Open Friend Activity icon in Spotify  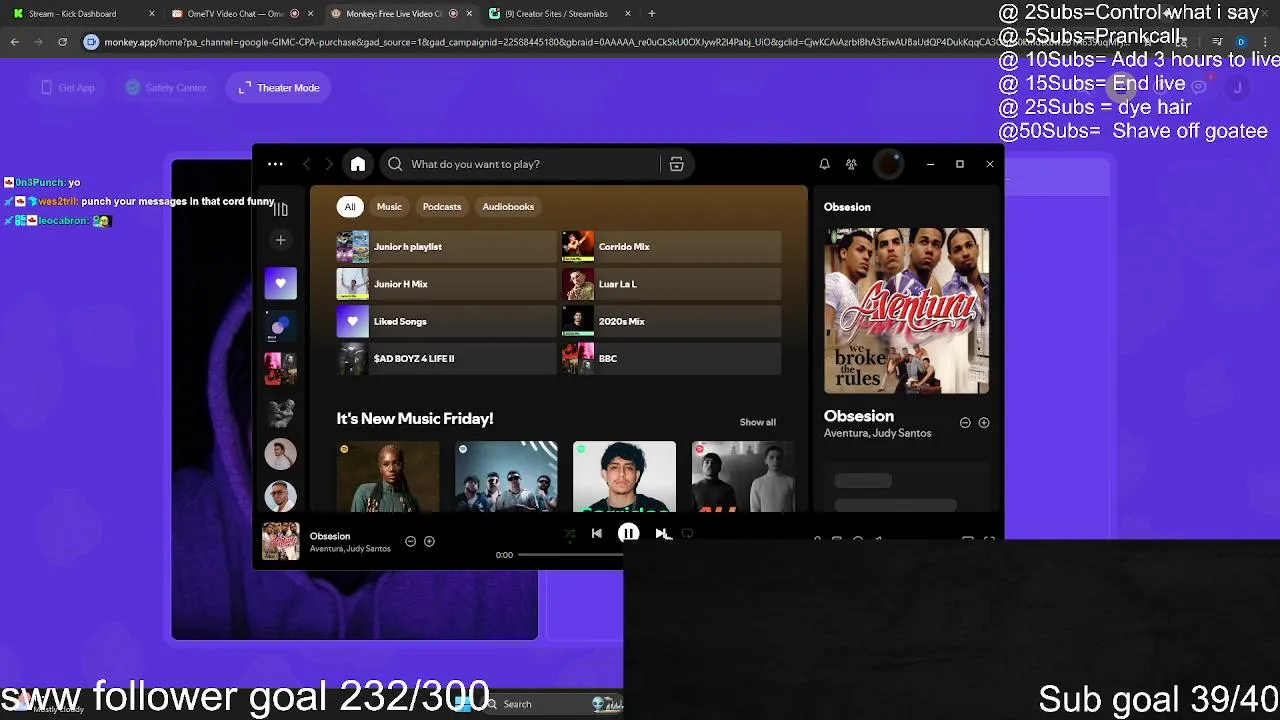tap(851, 164)
